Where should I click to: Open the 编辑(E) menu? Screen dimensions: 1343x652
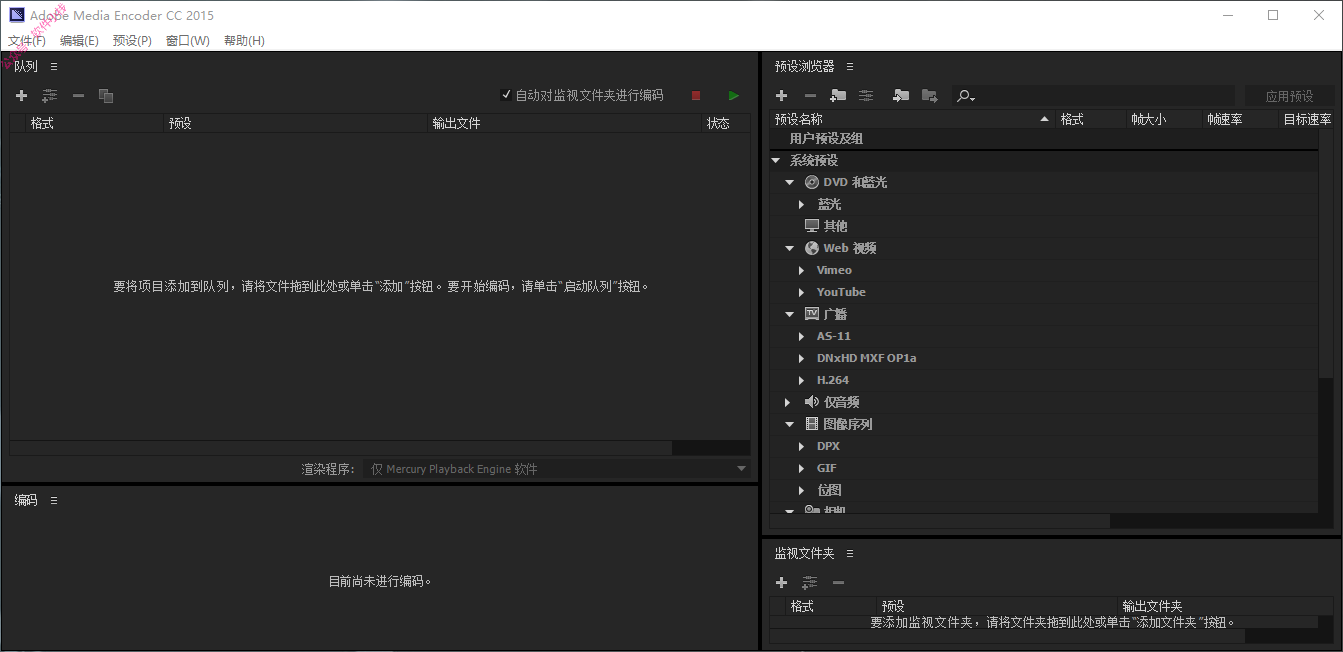79,41
